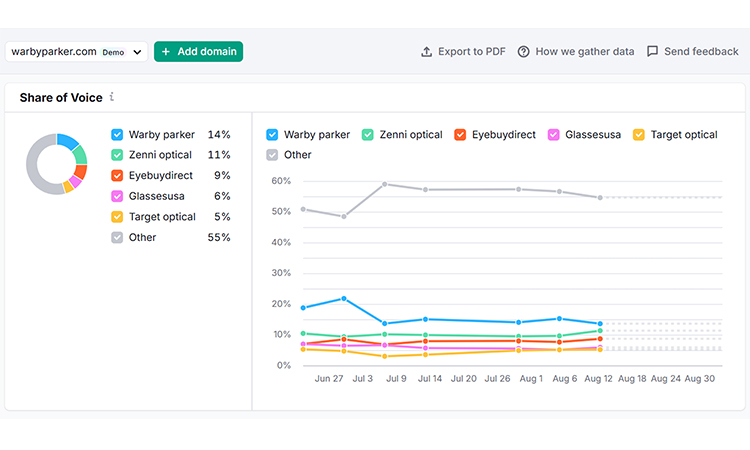Click the 11% value for Zenni optical
Image resolution: width=750 pixels, height=450 pixels.
point(219,155)
